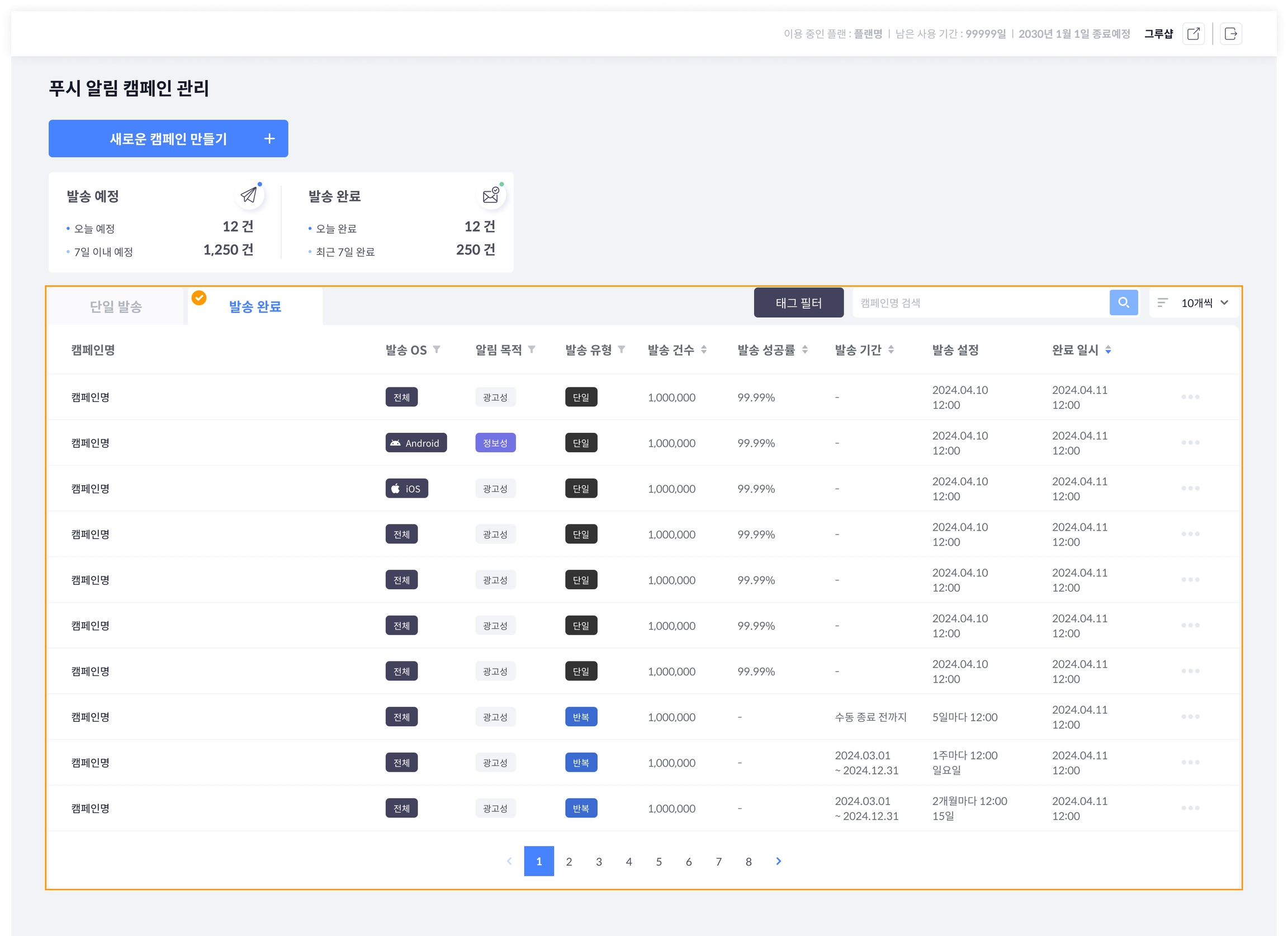
Task: Click the blue magnifier search button
Action: pyautogui.click(x=1123, y=302)
